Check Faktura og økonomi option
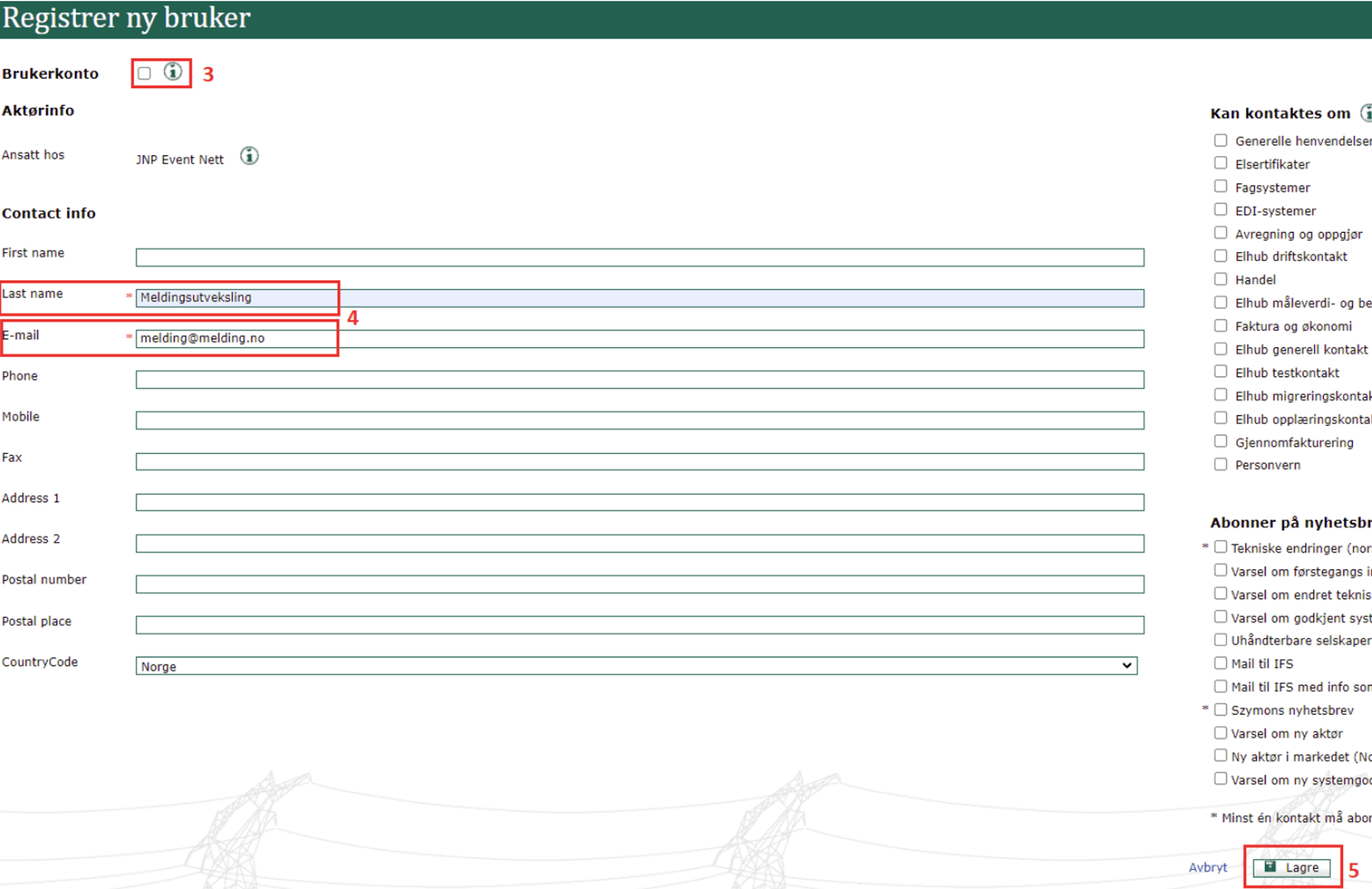Screen dimensions: 1372x889 [1221, 325]
